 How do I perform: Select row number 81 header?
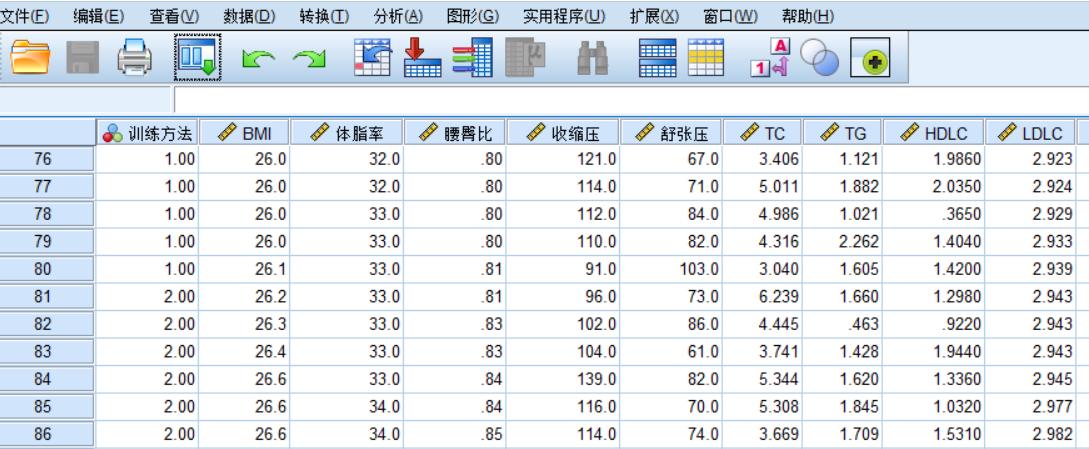pos(47,297)
